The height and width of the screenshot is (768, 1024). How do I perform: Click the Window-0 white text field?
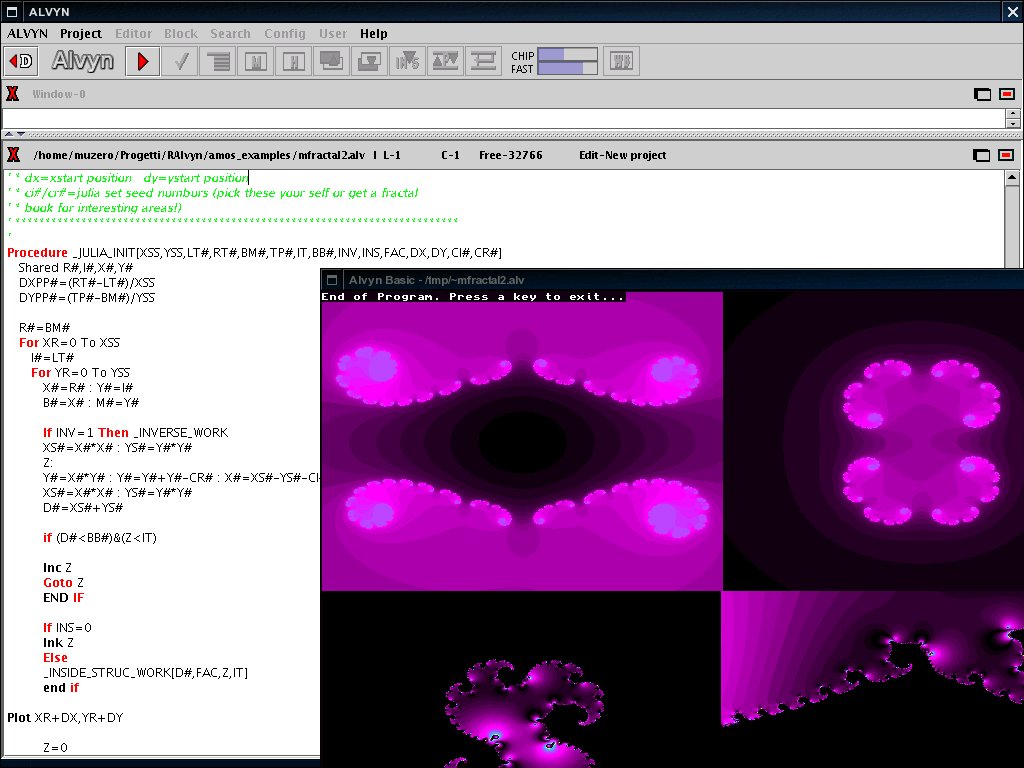500,118
